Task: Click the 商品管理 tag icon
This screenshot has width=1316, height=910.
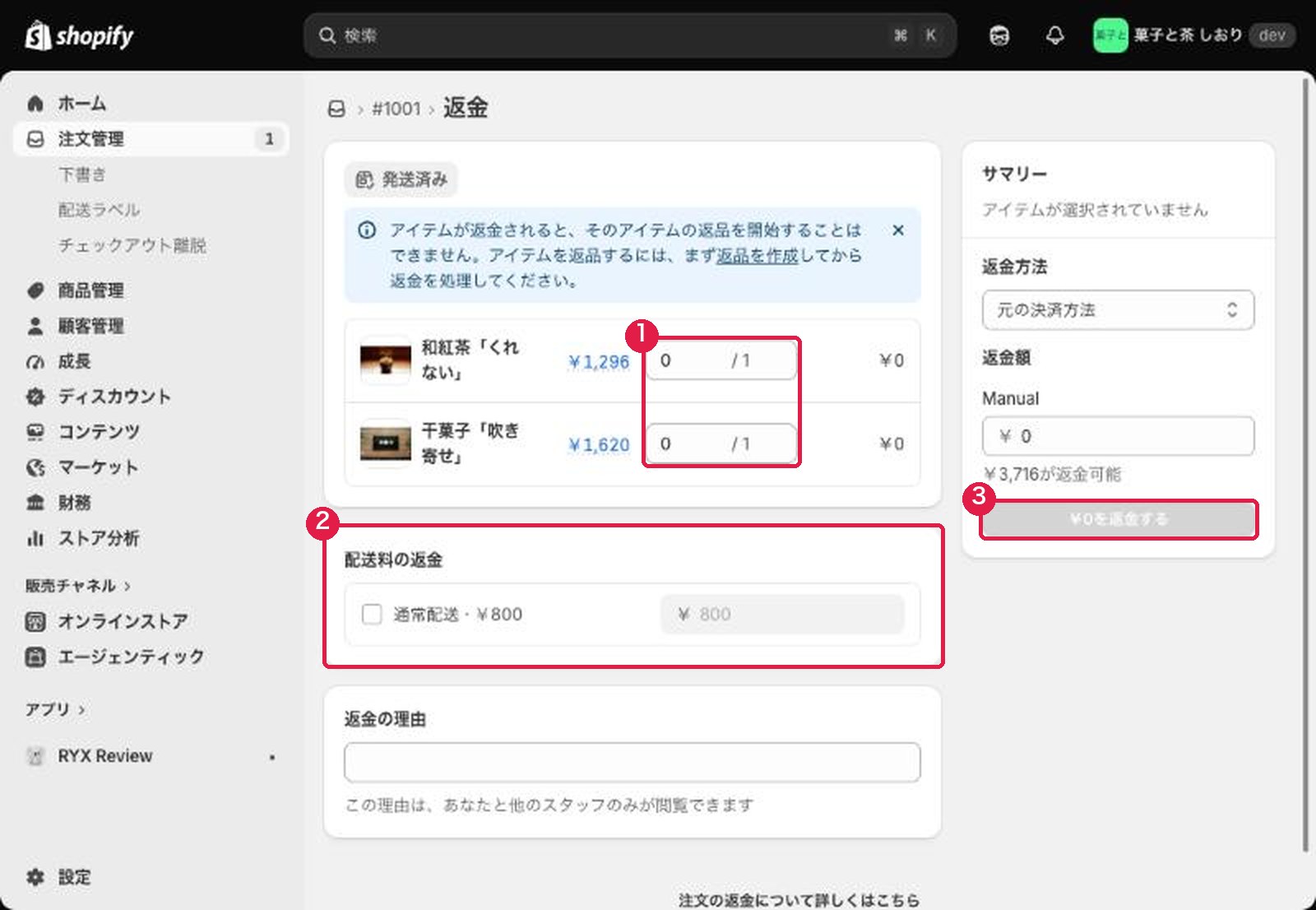Action: (35, 290)
